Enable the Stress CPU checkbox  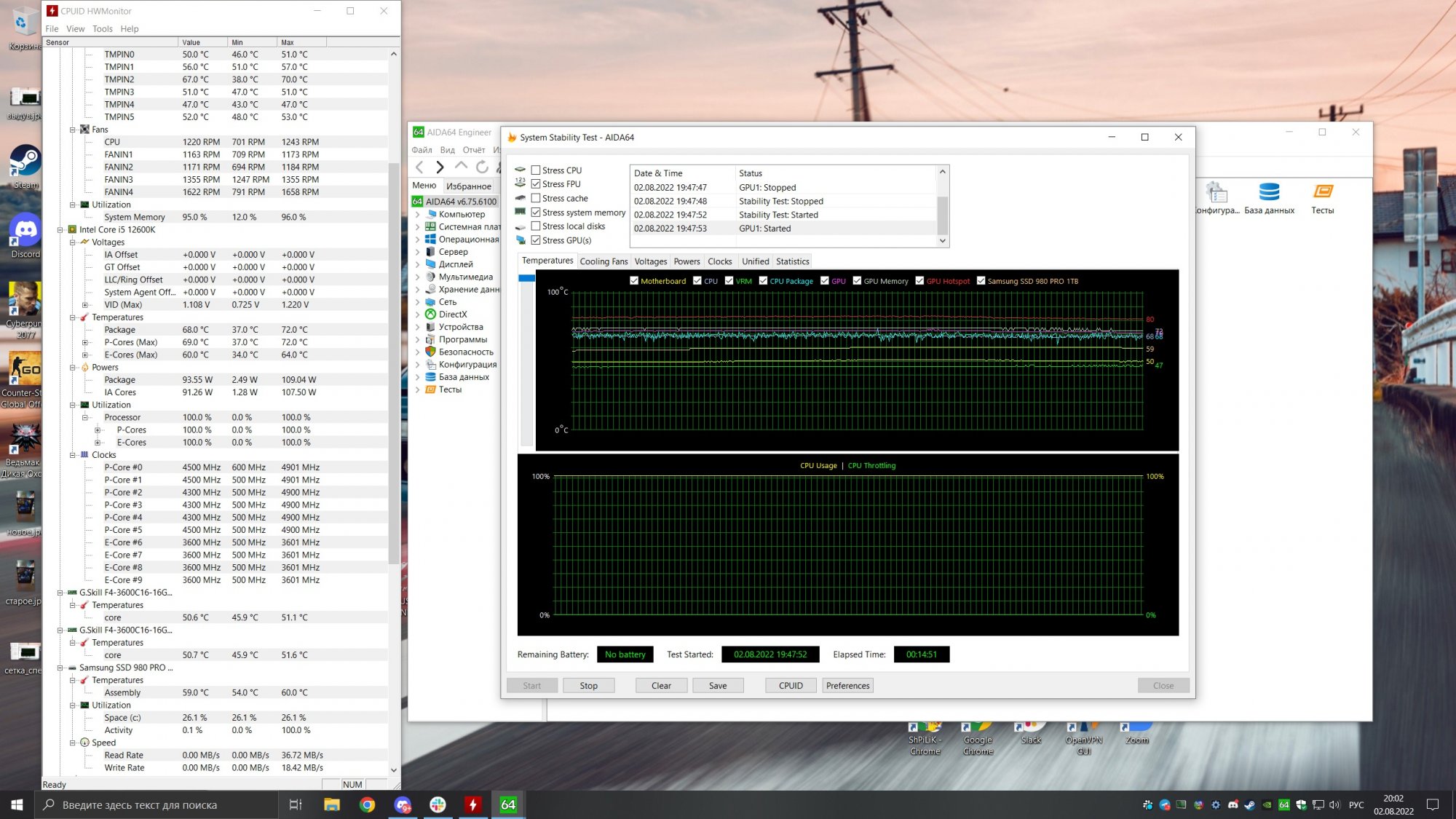pos(536,170)
